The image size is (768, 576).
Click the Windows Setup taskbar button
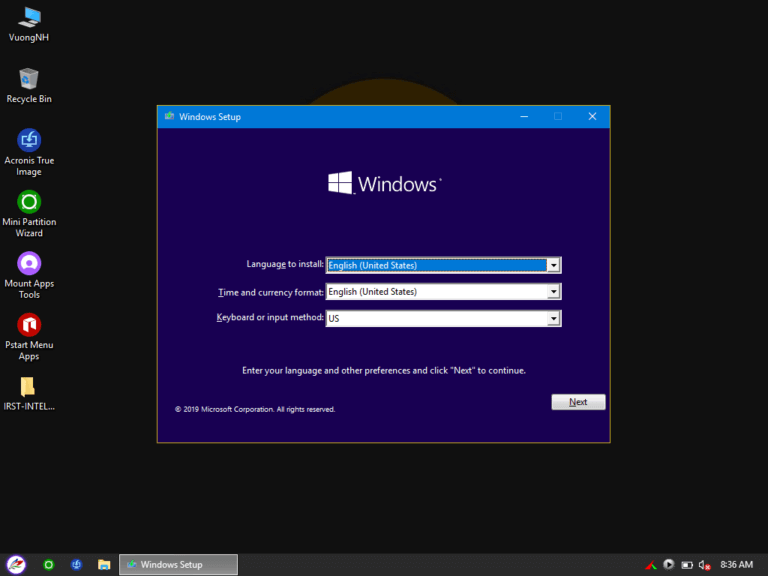coord(178,565)
